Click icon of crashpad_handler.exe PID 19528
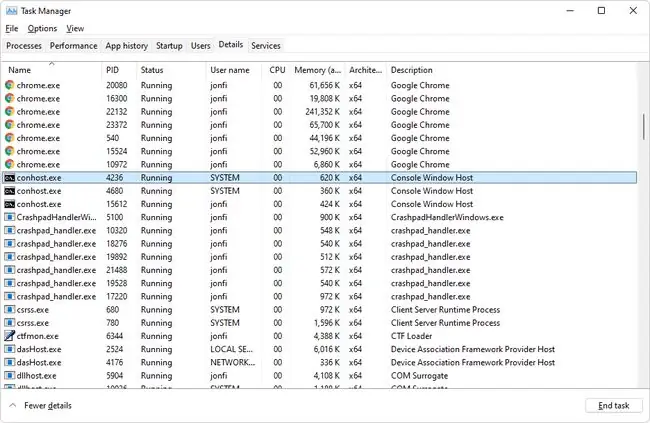The height and width of the screenshot is (423, 650). [x=10, y=284]
